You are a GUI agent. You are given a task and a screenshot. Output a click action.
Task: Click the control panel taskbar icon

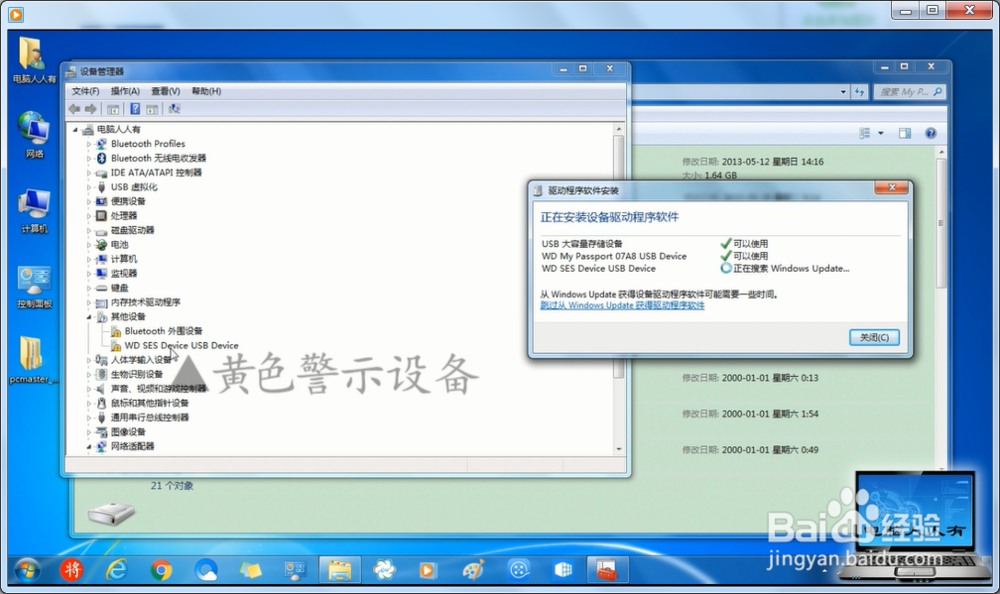[x=295, y=570]
